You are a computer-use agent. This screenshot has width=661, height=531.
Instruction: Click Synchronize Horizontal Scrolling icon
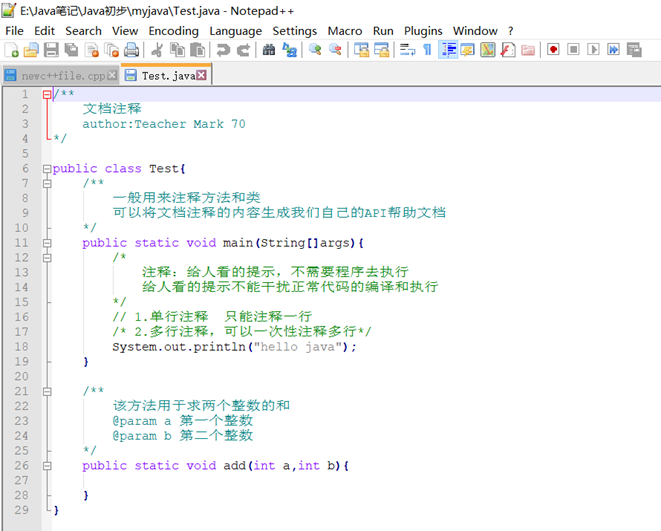pyautogui.click(x=382, y=50)
